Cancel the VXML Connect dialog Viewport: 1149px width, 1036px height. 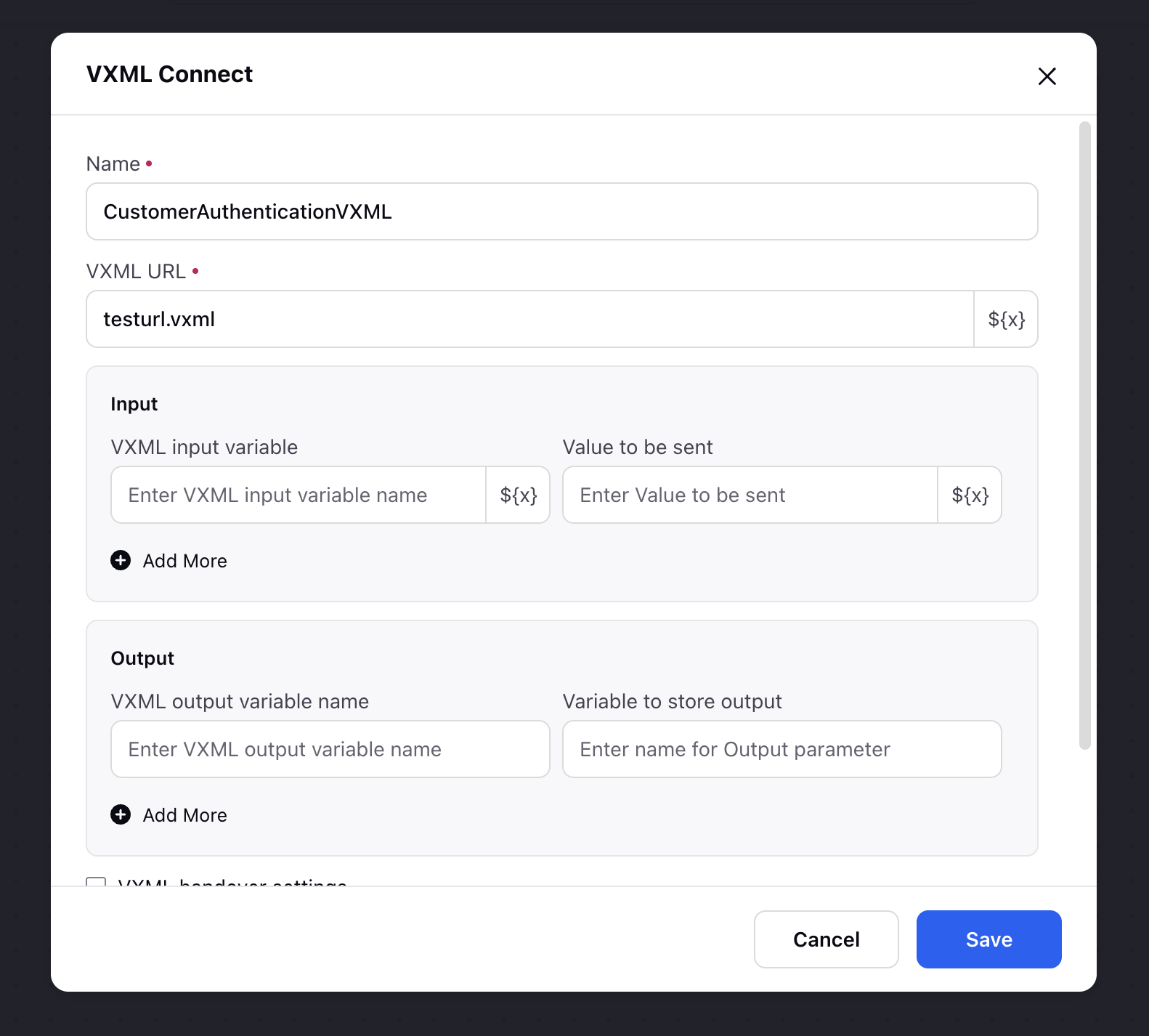pyautogui.click(x=826, y=939)
